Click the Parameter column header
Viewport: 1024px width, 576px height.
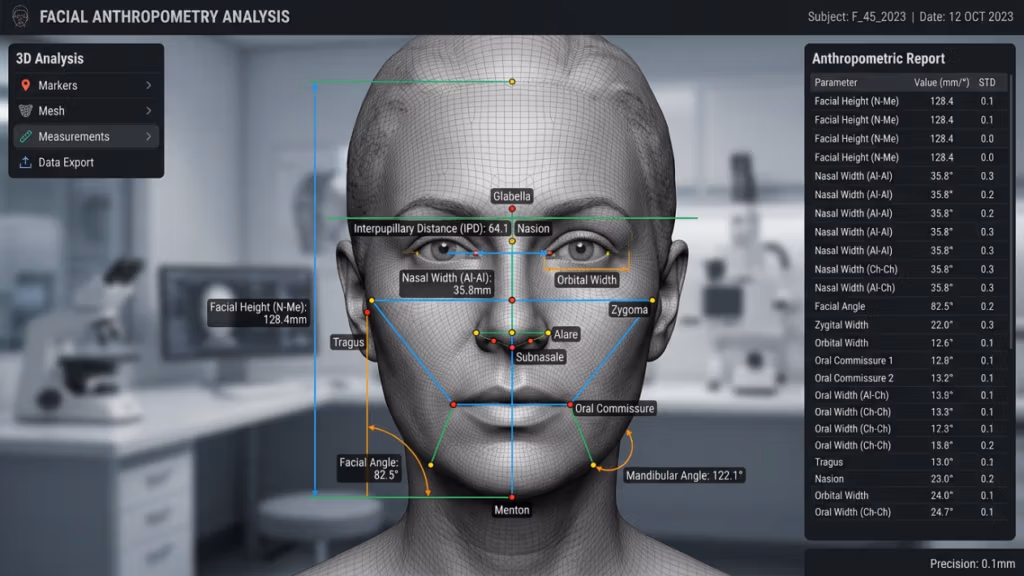tap(836, 82)
